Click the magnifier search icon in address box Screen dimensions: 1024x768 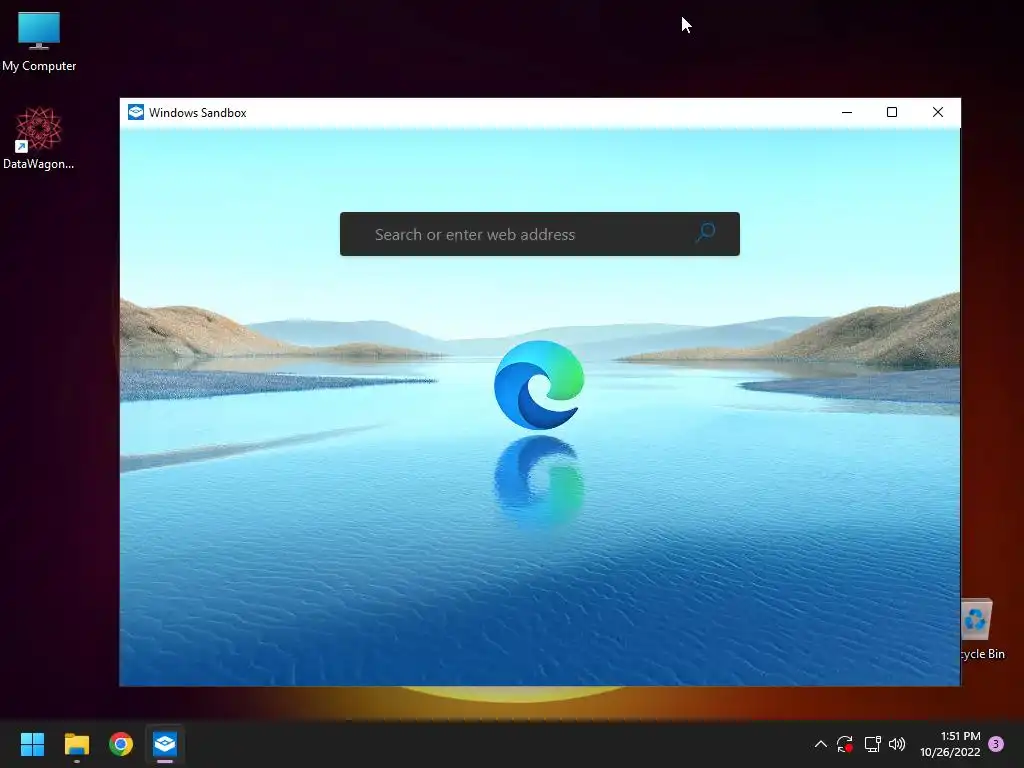click(x=705, y=233)
